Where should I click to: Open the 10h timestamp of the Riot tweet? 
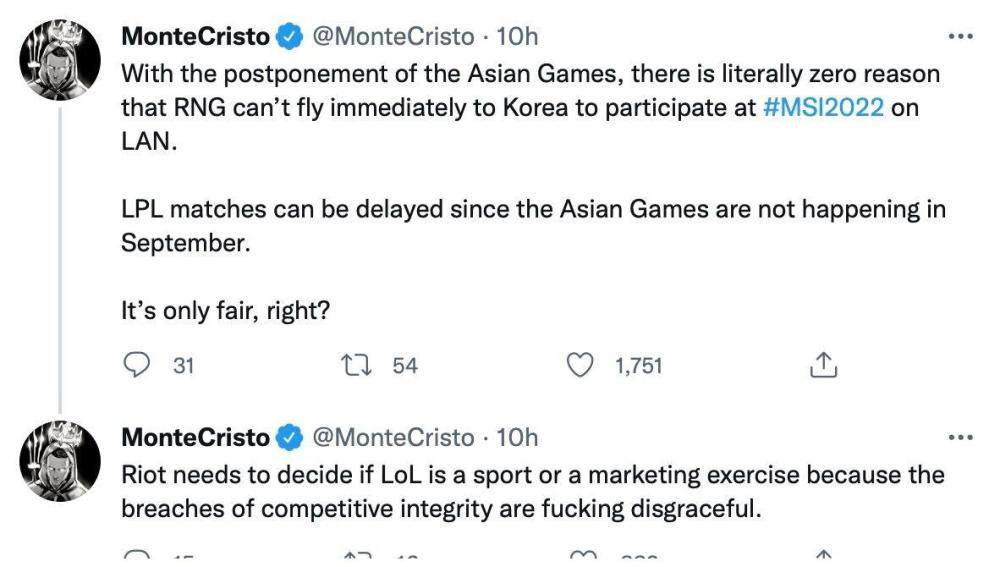pos(517,438)
